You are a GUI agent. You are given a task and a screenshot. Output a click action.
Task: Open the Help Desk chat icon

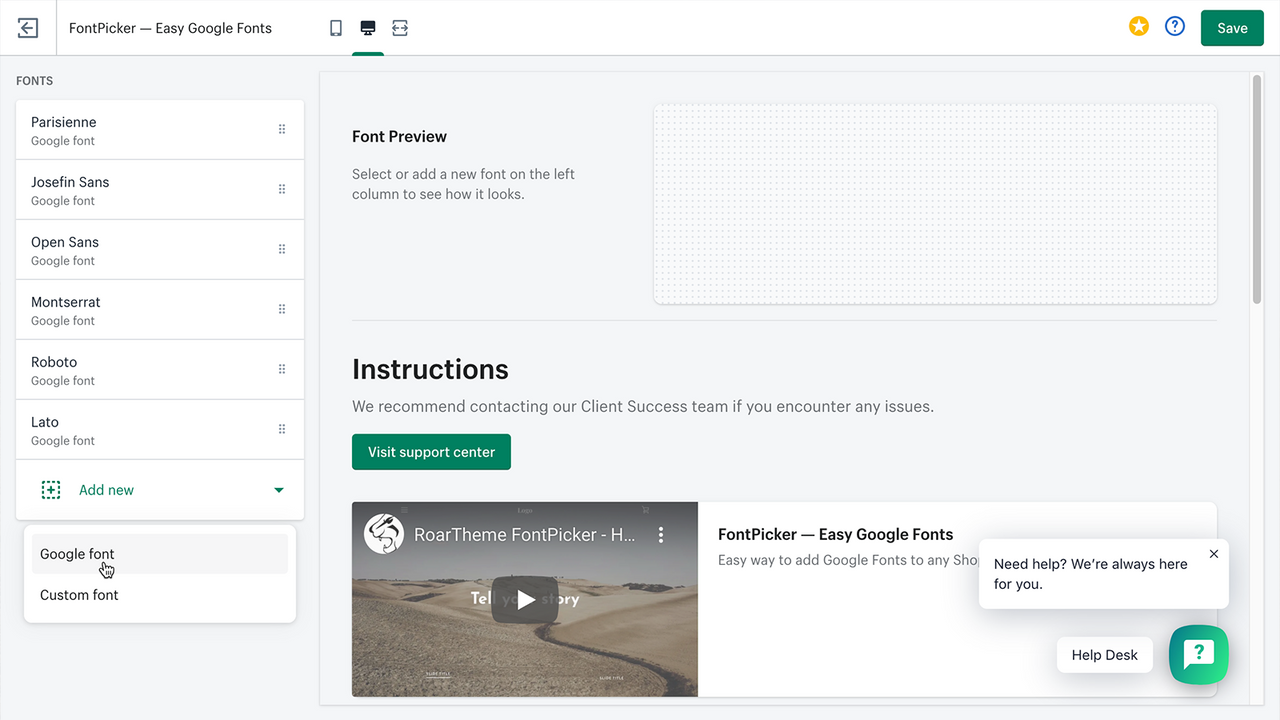coord(1199,655)
